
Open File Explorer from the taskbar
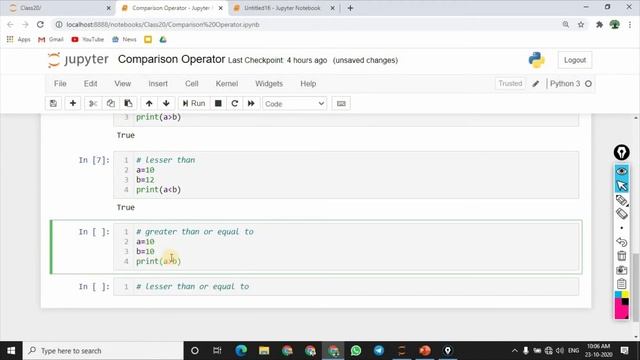[264, 351]
